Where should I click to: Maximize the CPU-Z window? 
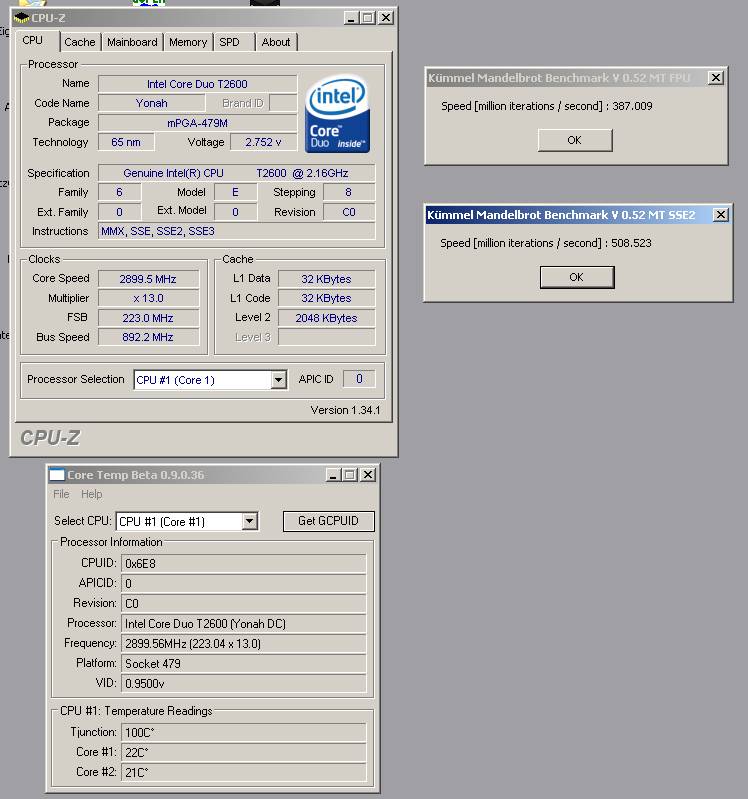click(367, 18)
